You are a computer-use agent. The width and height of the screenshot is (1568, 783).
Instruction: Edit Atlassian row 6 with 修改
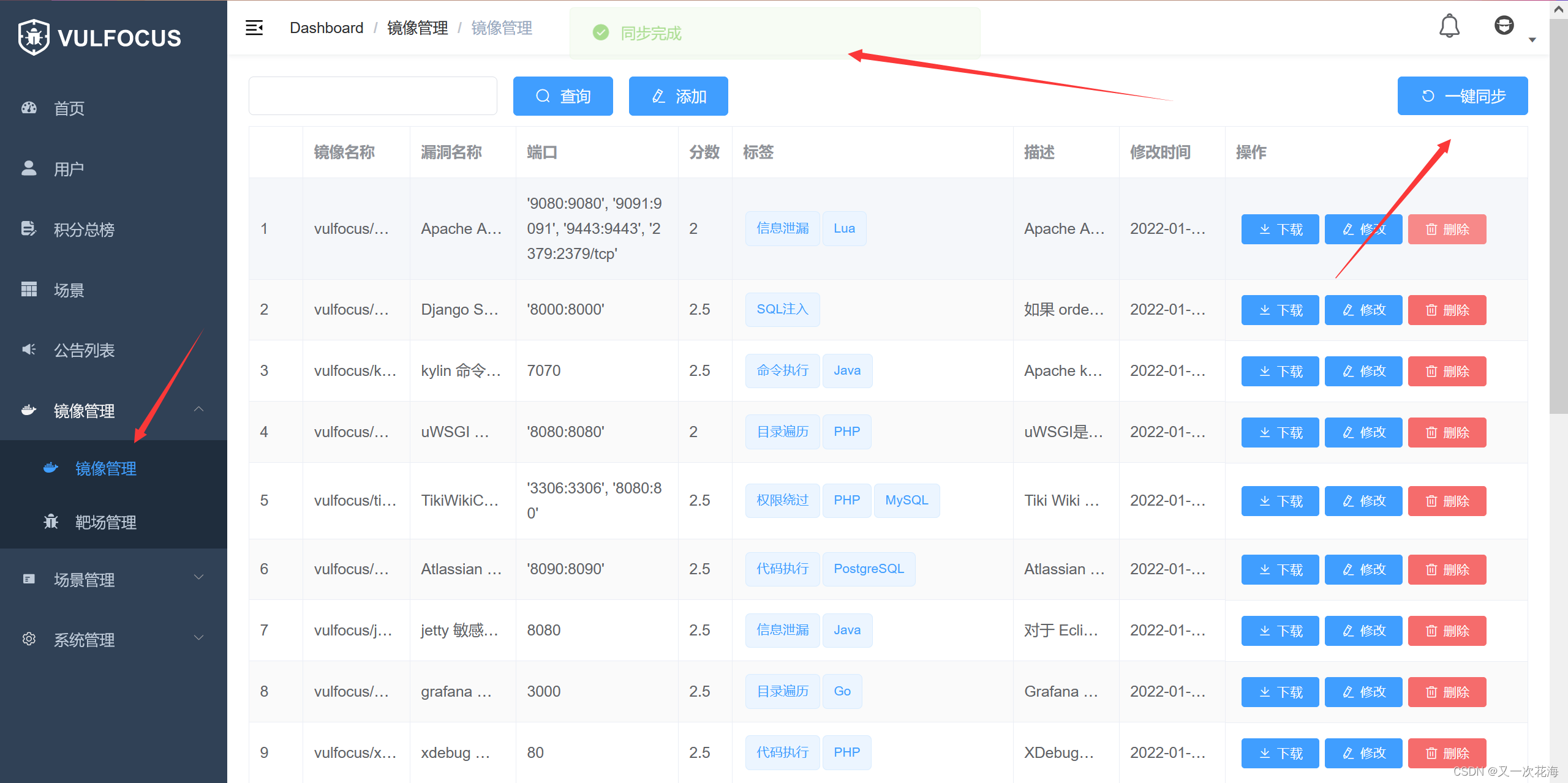(1363, 570)
